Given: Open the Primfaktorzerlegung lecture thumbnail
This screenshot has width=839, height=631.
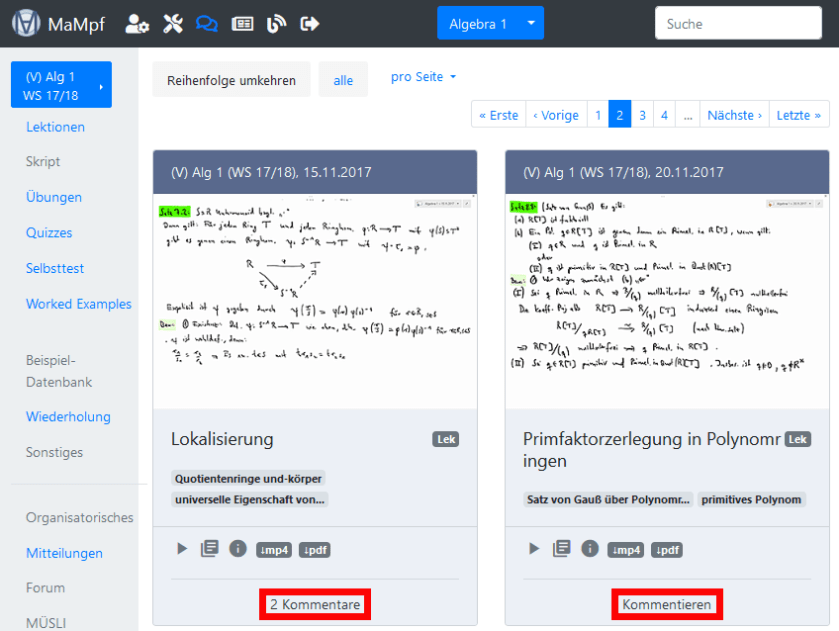Looking at the screenshot, I should [x=667, y=301].
